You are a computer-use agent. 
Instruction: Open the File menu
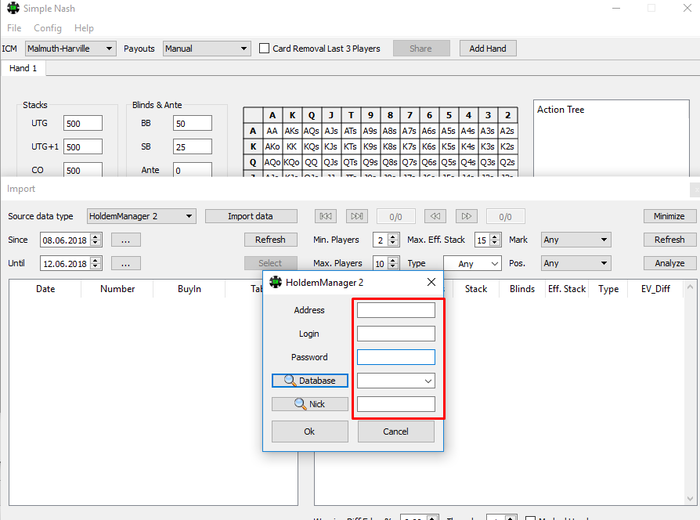pos(14,28)
